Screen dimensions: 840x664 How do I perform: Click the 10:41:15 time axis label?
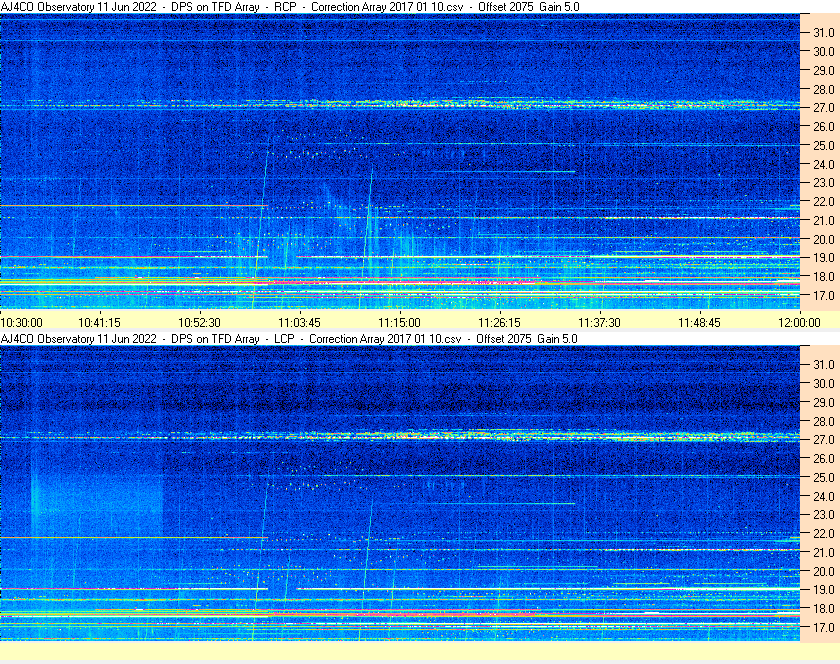(100, 323)
